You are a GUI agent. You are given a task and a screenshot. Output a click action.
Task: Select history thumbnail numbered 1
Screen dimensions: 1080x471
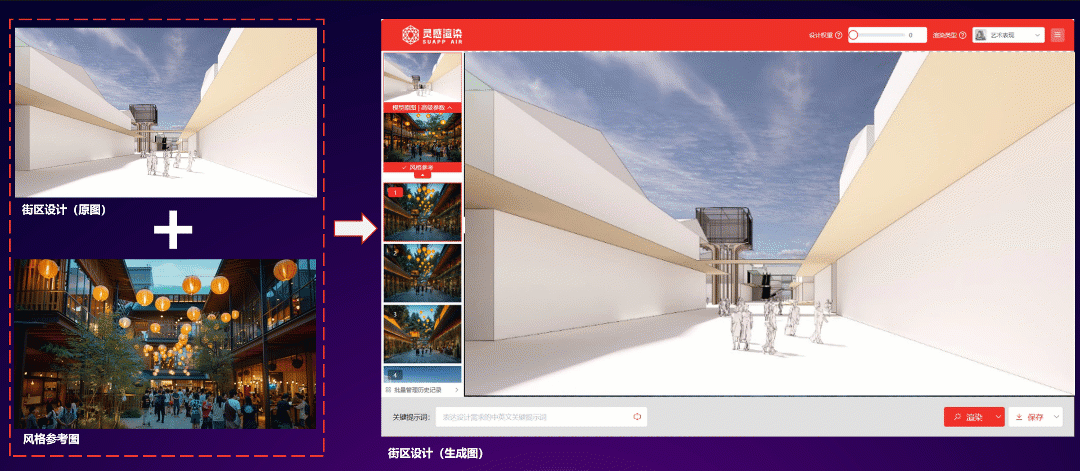[x=422, y=211]
